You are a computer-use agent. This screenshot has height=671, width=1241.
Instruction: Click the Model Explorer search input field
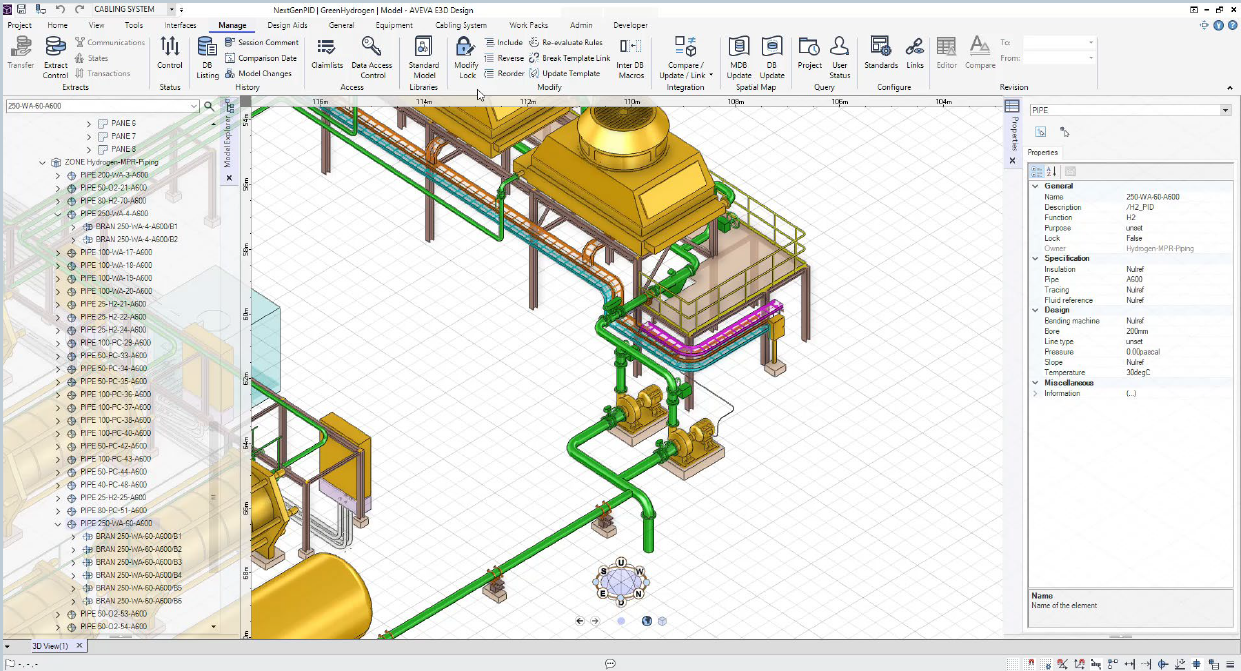(x=96, y=105)
